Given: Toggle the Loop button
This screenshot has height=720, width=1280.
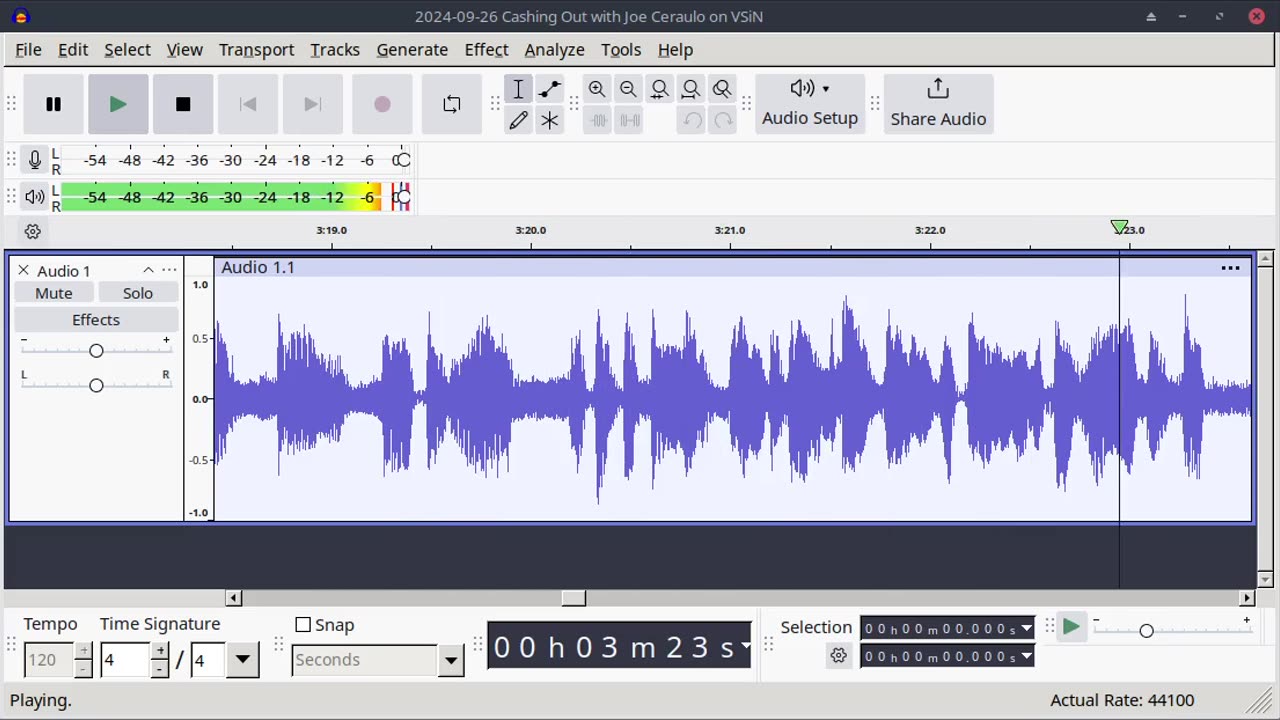Looking at the screenshot, I should click(x=452, y=104).
